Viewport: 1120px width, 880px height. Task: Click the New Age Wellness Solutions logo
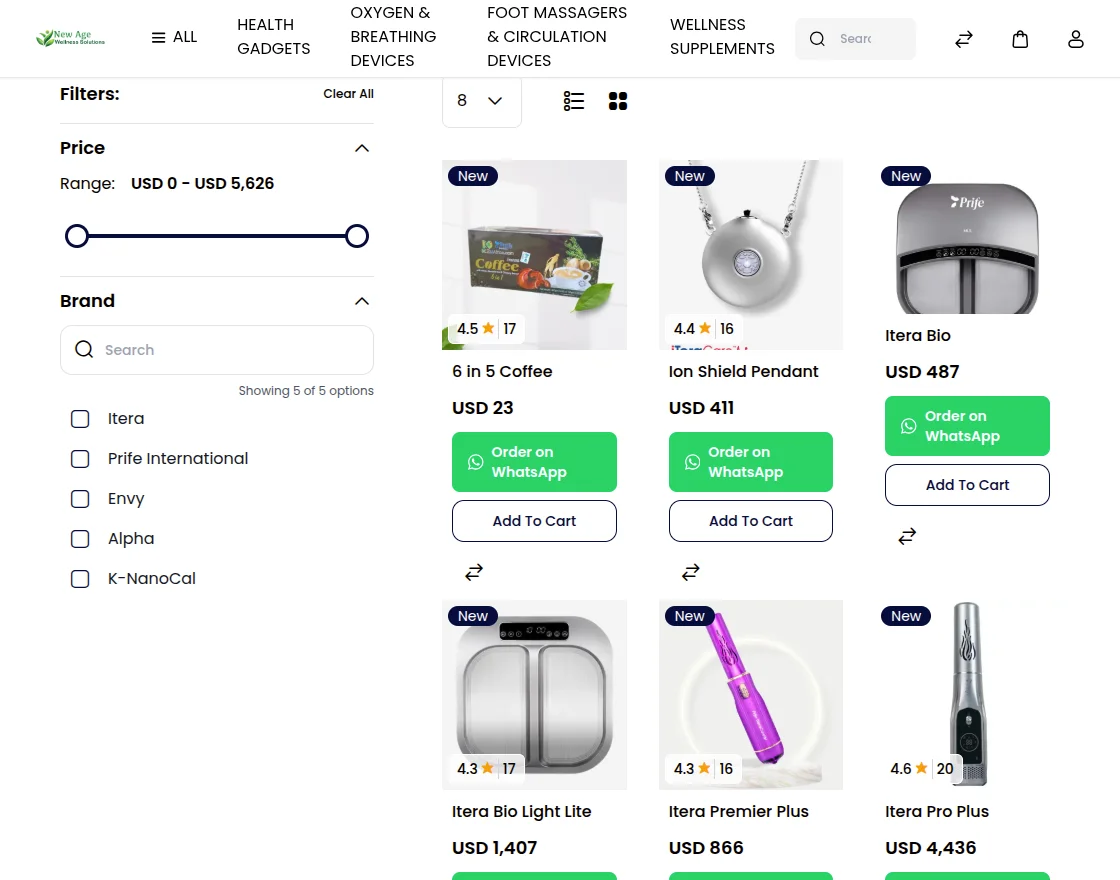[x=70, y=38]
